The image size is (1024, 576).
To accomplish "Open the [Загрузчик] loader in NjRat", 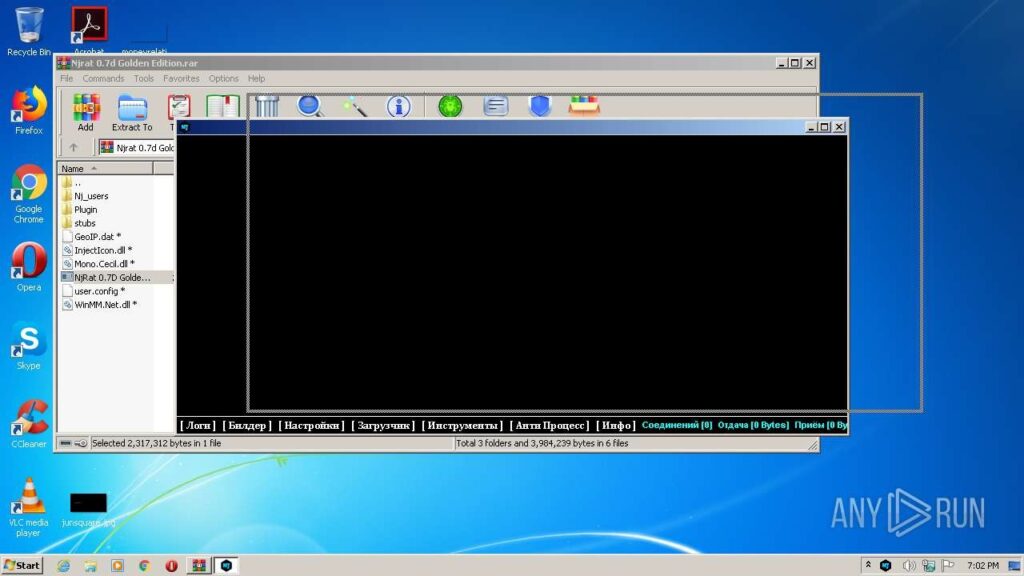I will pos(383,425).
